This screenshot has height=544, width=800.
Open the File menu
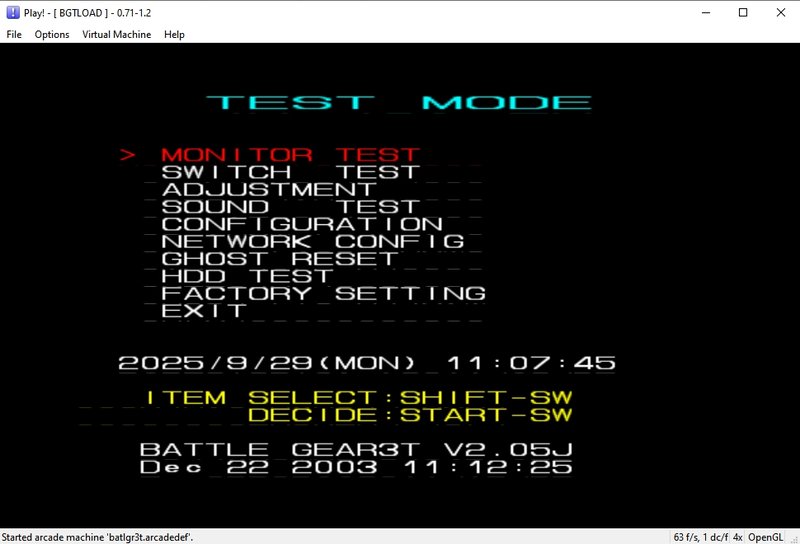click(14, 34)
